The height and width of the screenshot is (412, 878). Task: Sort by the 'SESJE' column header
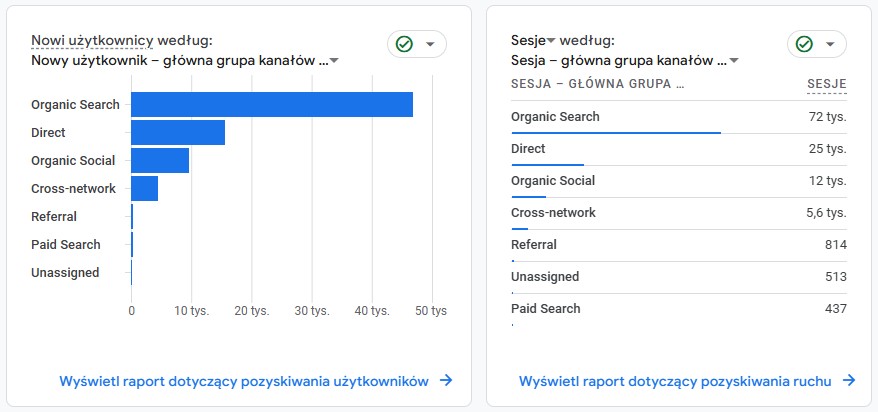pos(826,83)
